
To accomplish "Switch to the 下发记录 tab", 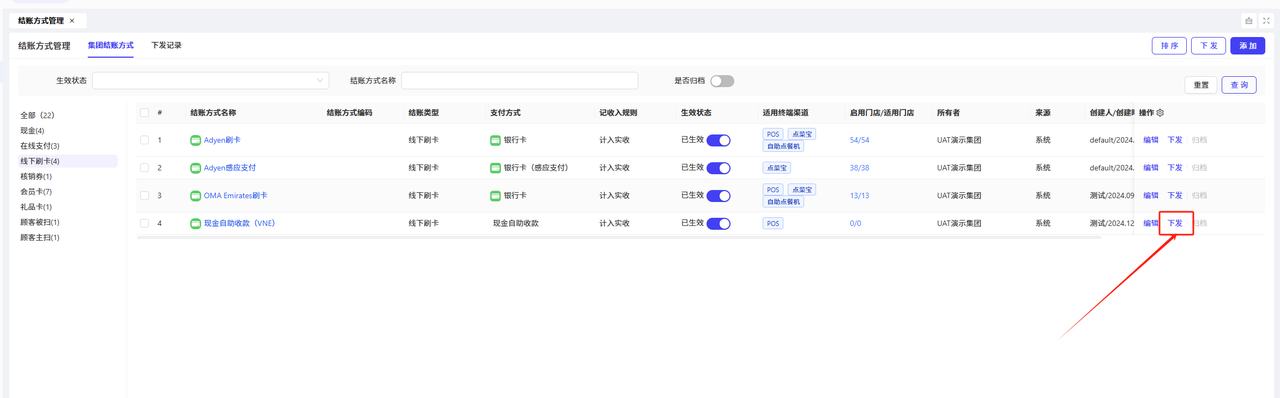I will tap(166, 45).
